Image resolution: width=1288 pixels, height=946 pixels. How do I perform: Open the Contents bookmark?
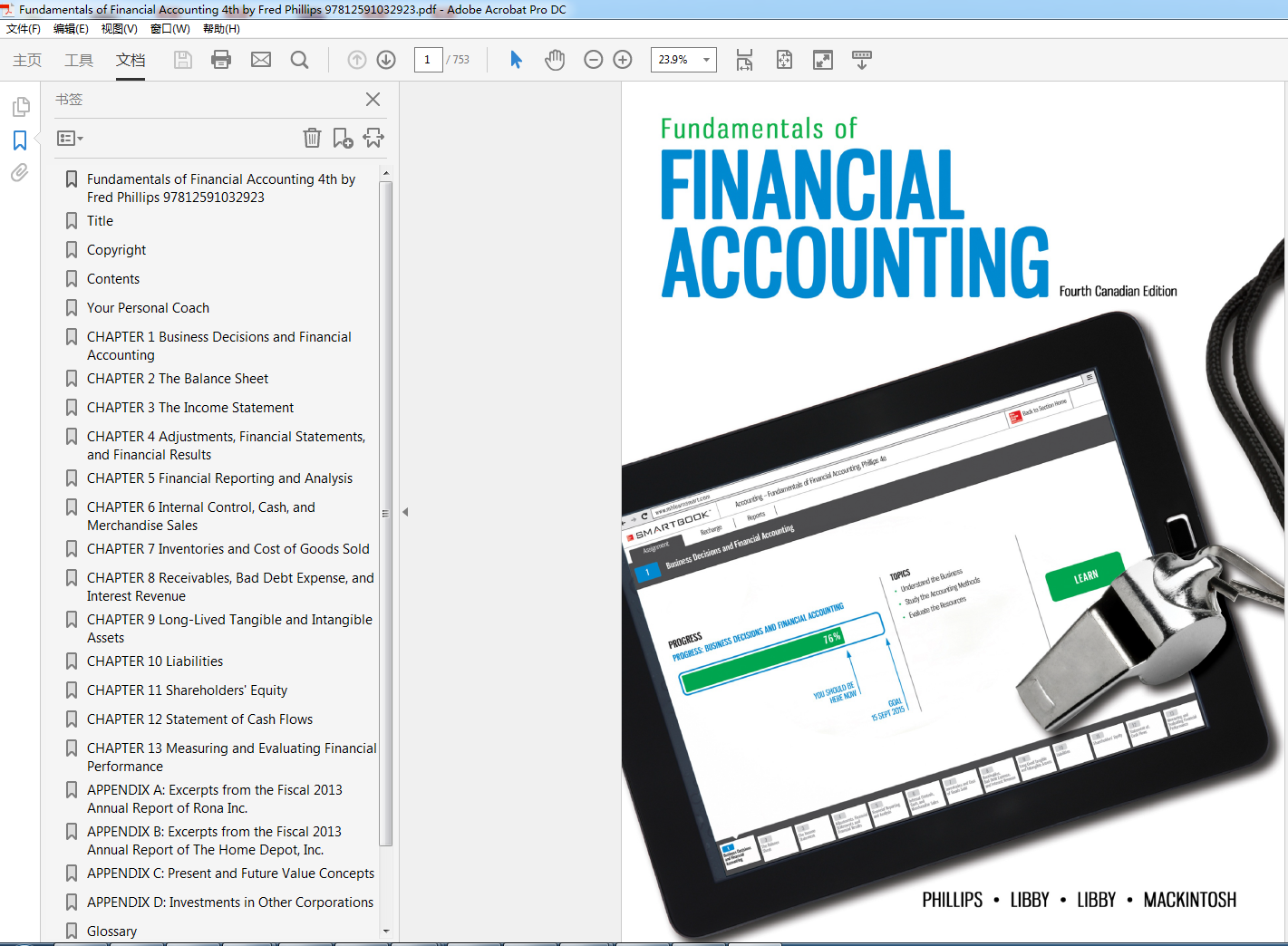pos(113,279)
